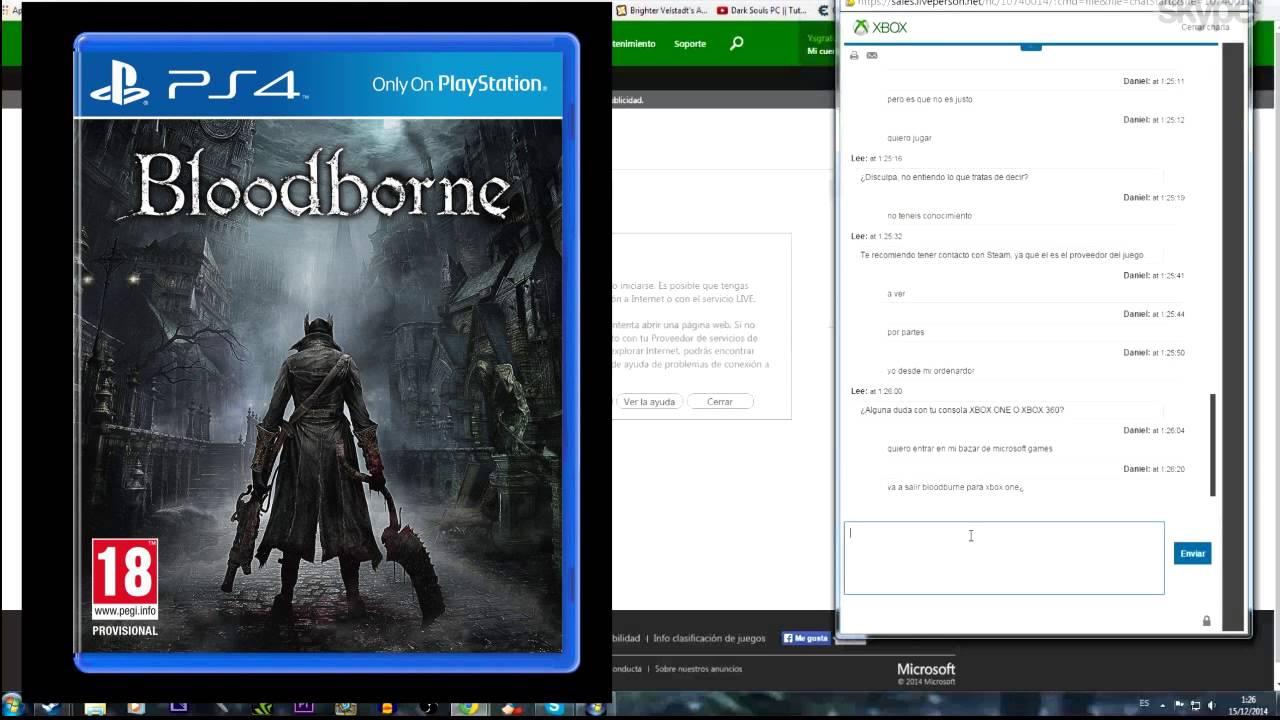Viewport: 1280px width, 720px height.
Task: Open the search magnifier on Xbox site
Action: (737, 43)
